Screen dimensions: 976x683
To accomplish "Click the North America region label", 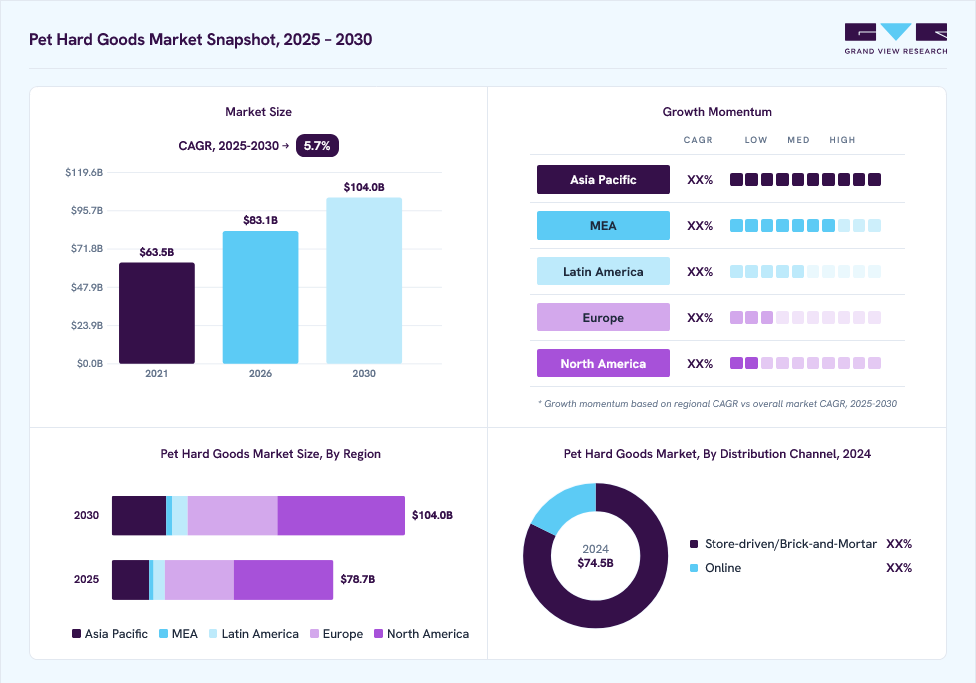I will click(x=603, y=363).
